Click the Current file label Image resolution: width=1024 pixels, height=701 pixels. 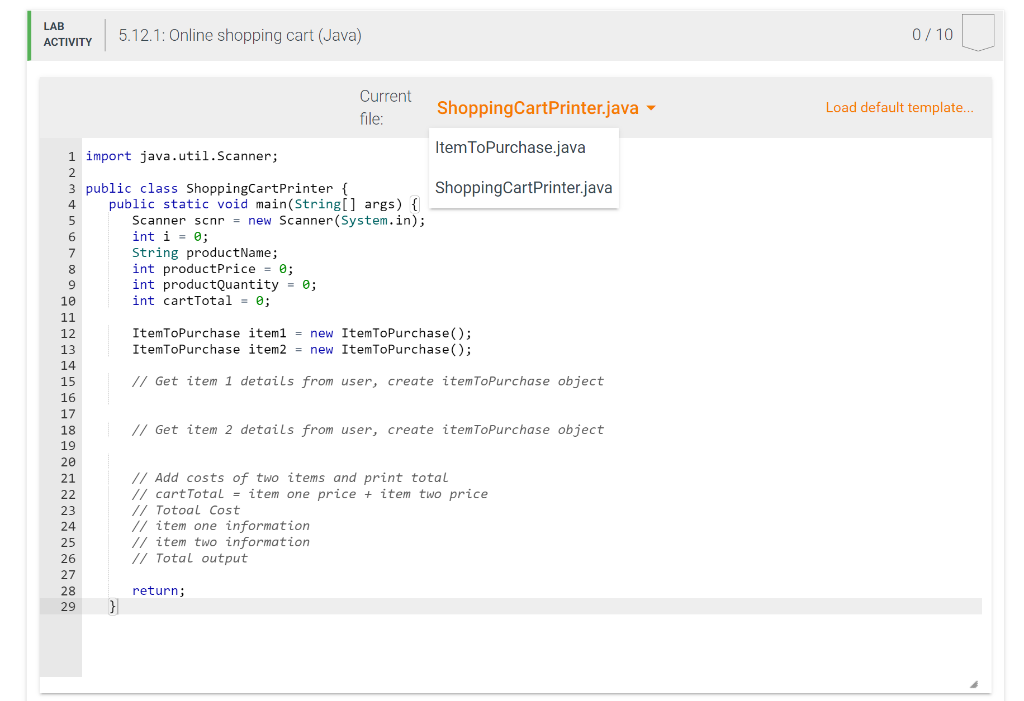(x=386, y=107)
